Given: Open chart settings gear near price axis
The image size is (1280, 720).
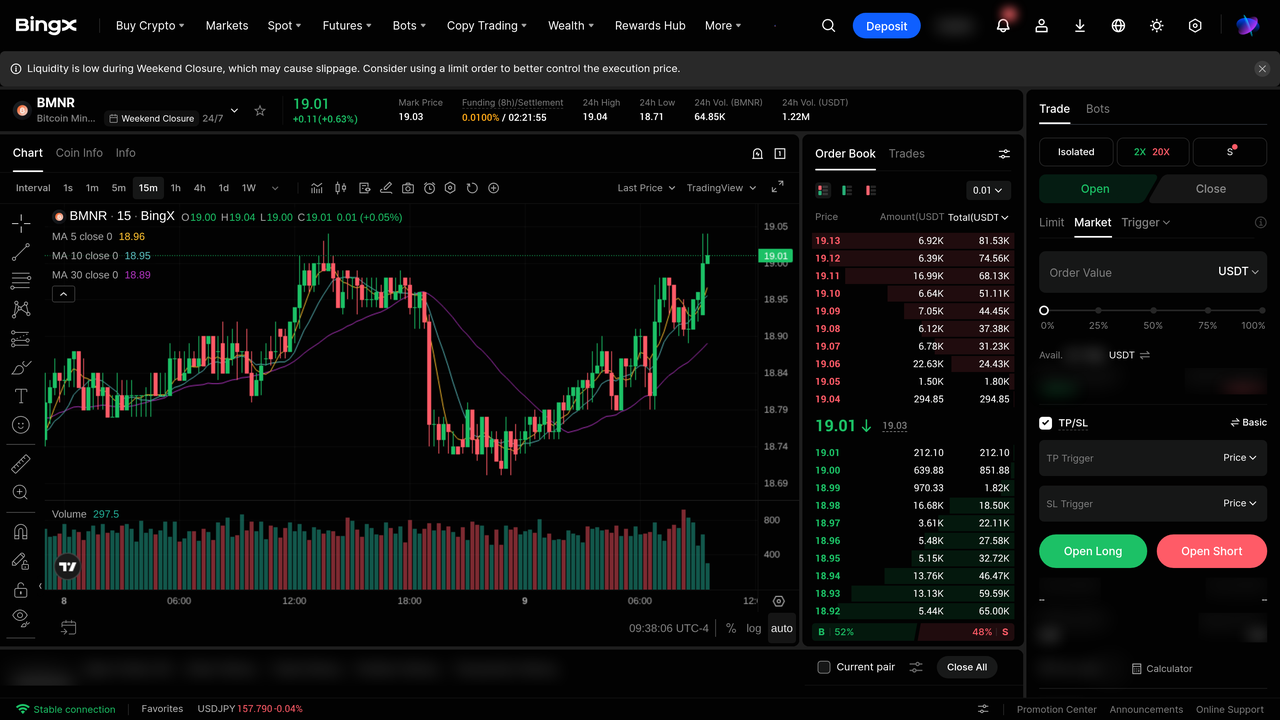Looking at the screenshot, I should click(x=779, y=601).
